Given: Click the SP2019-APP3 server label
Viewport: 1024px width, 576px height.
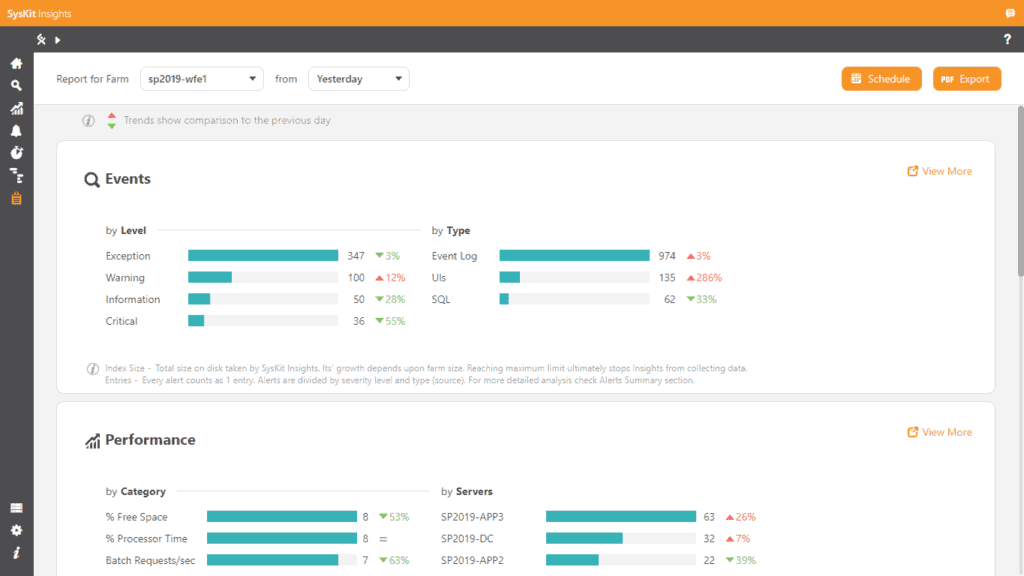Looking at the screenshot, I should (x=472, y=517).
